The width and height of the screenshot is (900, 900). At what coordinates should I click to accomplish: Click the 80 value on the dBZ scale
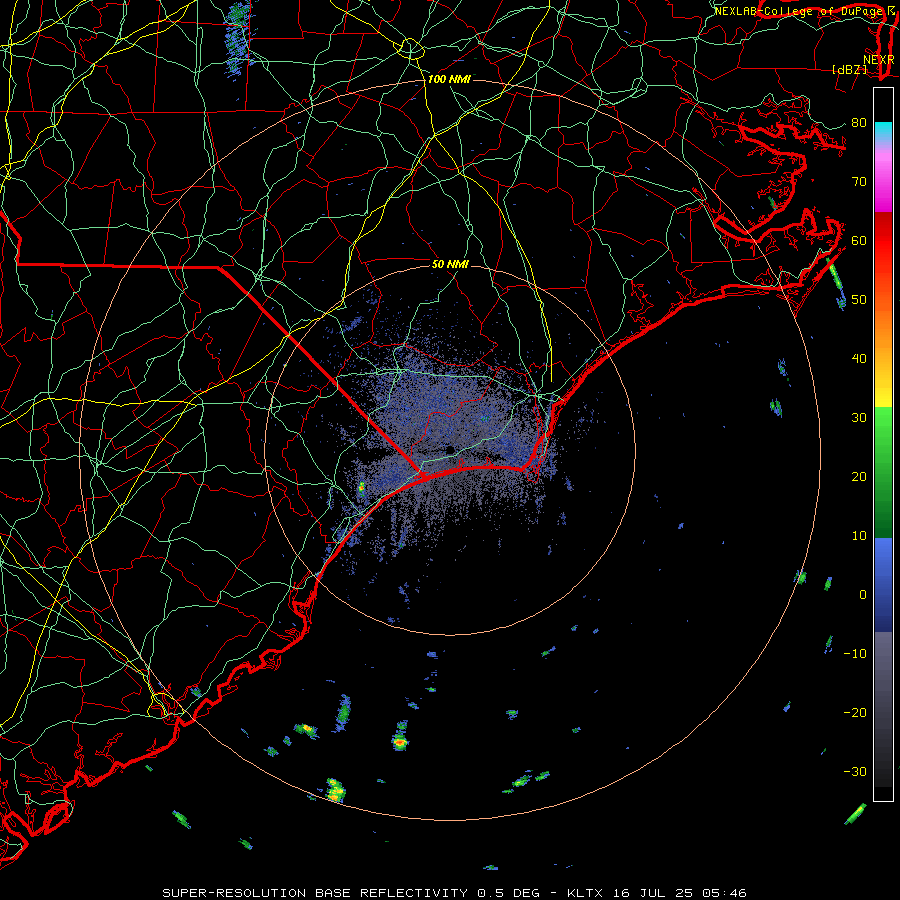pos(859,122)
